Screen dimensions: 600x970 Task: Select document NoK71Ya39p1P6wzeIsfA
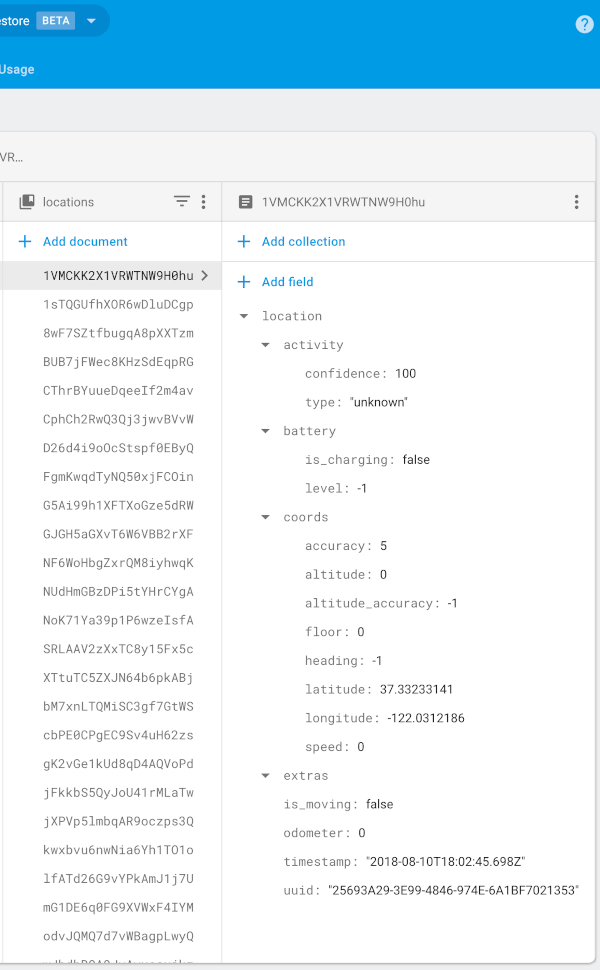pyautogui.click(x=118, y=620)
